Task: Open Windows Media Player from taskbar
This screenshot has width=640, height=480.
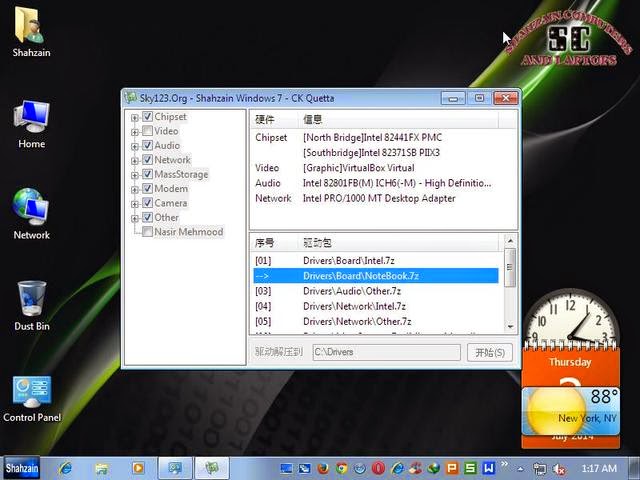Action: point(138,468)
